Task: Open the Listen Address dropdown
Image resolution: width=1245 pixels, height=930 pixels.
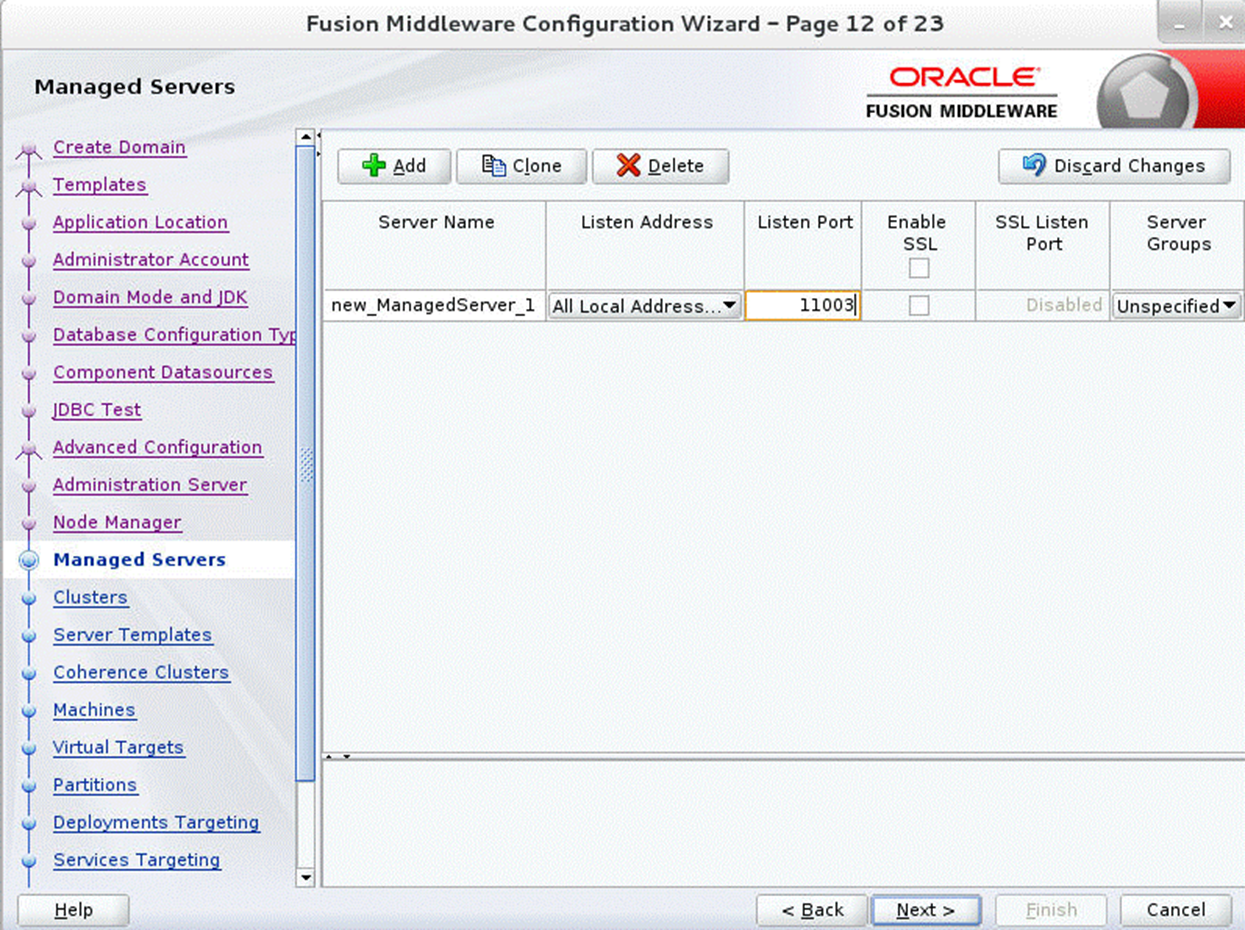Action: point(645,306)
